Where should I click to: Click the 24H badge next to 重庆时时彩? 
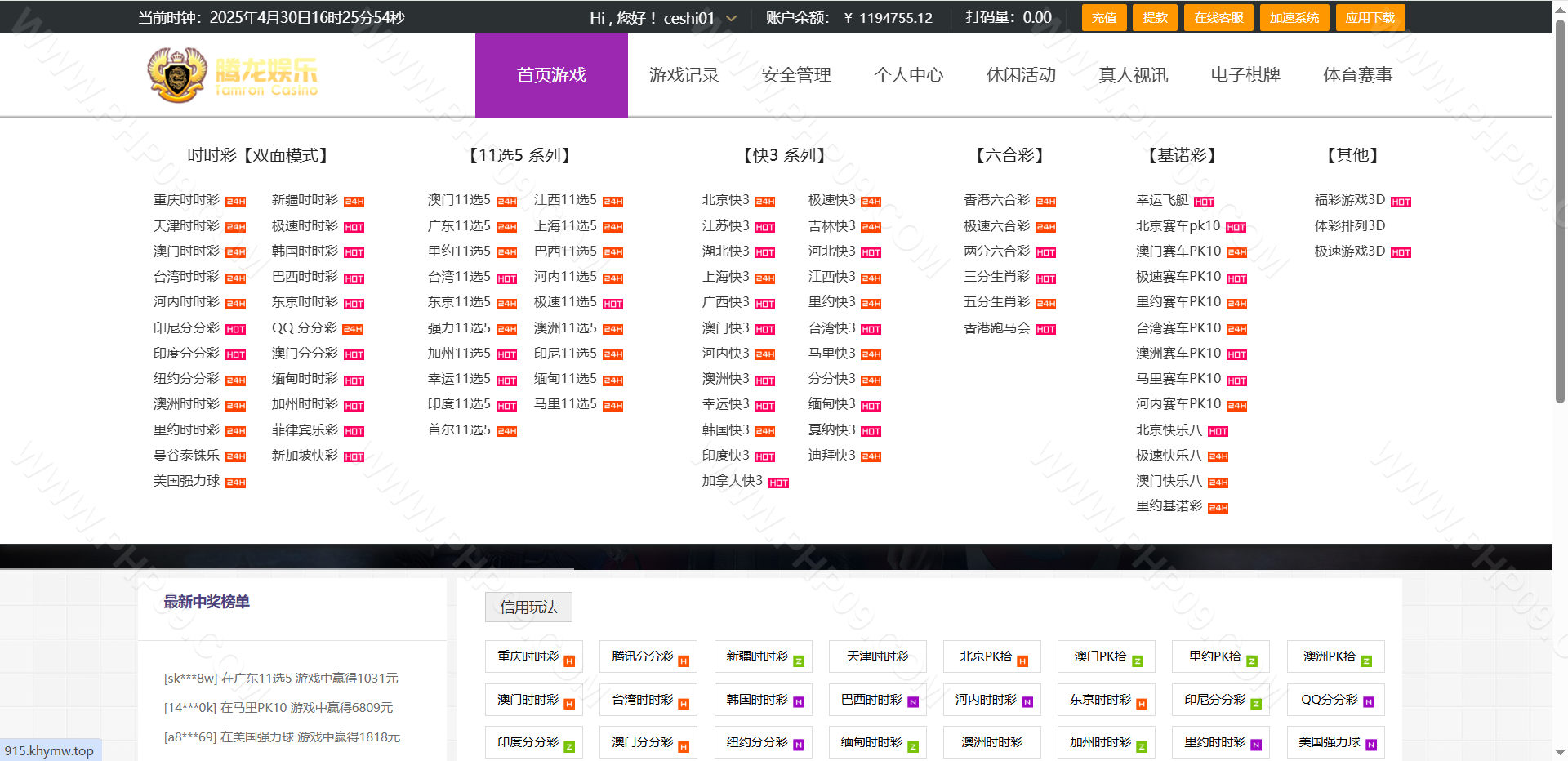(x=236, y=202)
